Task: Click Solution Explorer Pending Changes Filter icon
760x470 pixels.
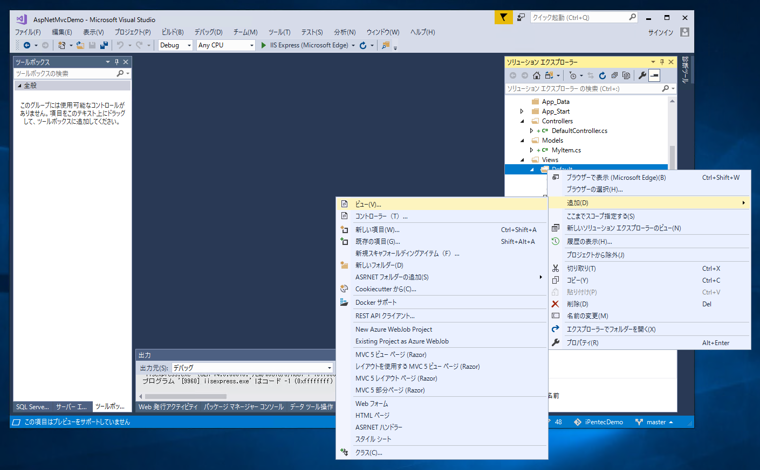Action: point(573,76)
